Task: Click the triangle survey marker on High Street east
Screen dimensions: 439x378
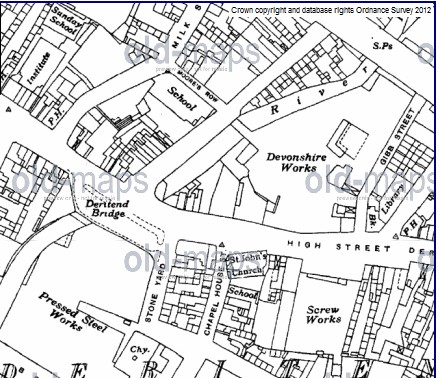Action: [x=396, y=237]
